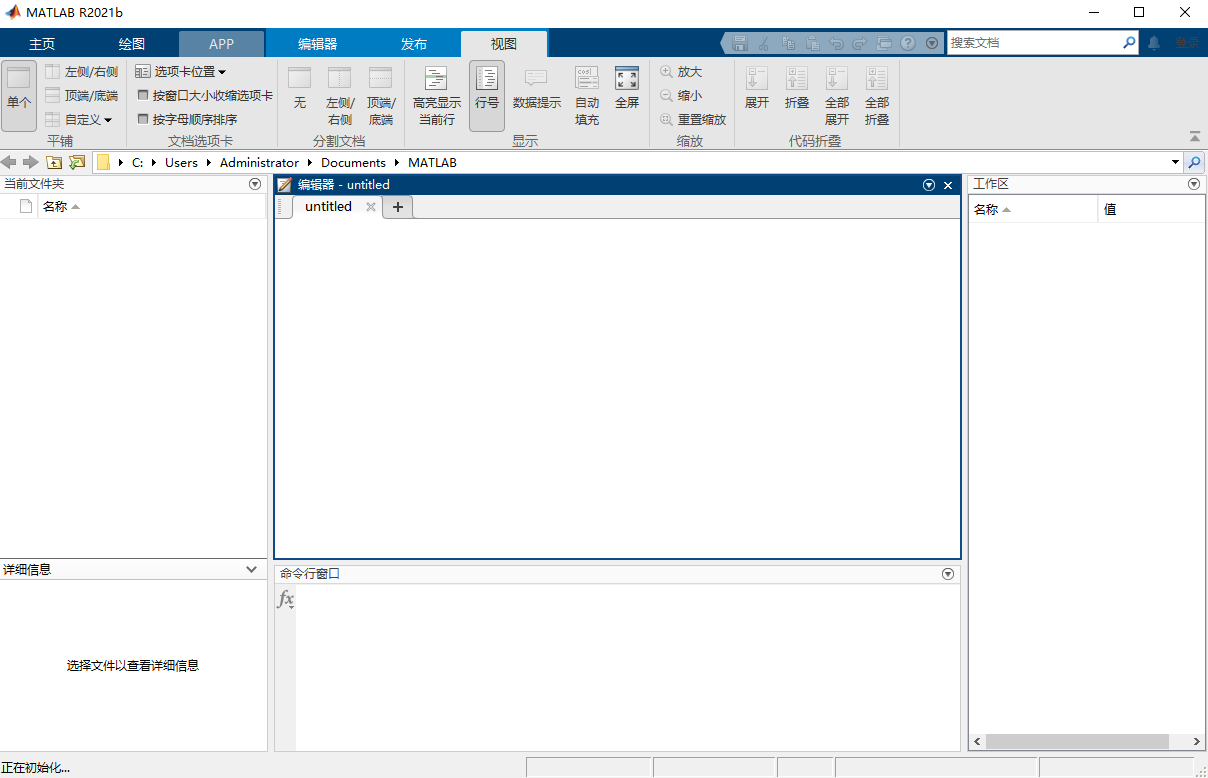This screenshot has height=778, width=1208.
Task: Open the 主页 tab
Action: click(x=42, y=44)
